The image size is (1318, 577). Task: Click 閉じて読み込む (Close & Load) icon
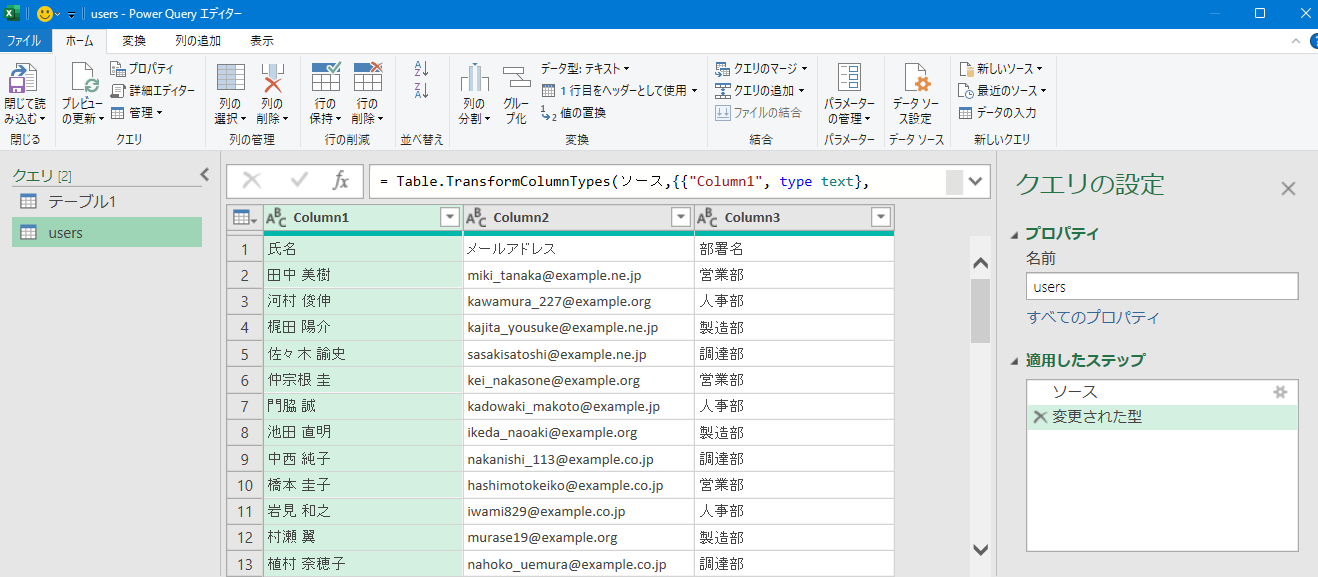[x=23, y=78]
